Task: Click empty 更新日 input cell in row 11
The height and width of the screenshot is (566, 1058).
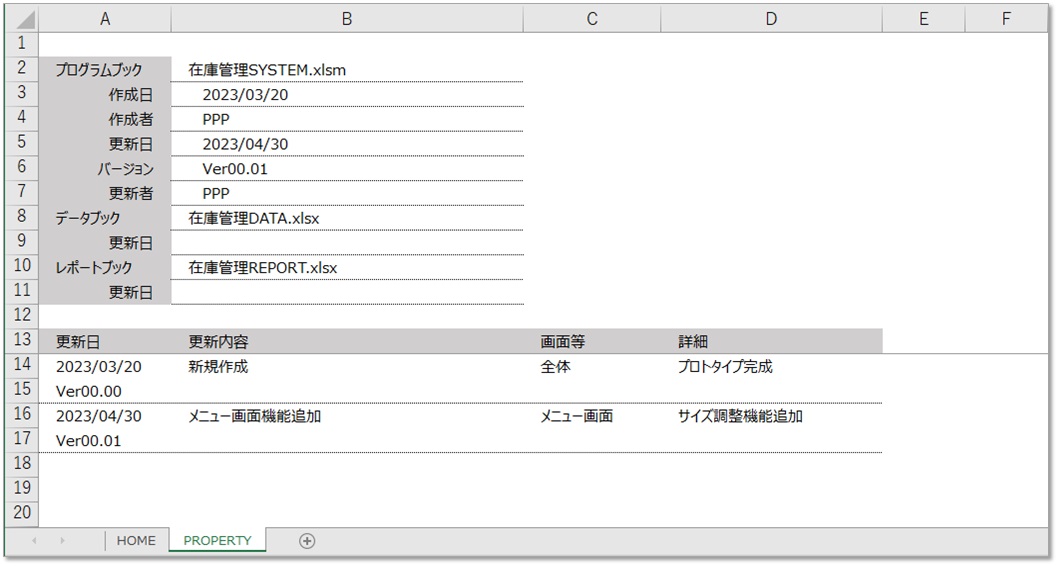Action: (x=347, y=292)
